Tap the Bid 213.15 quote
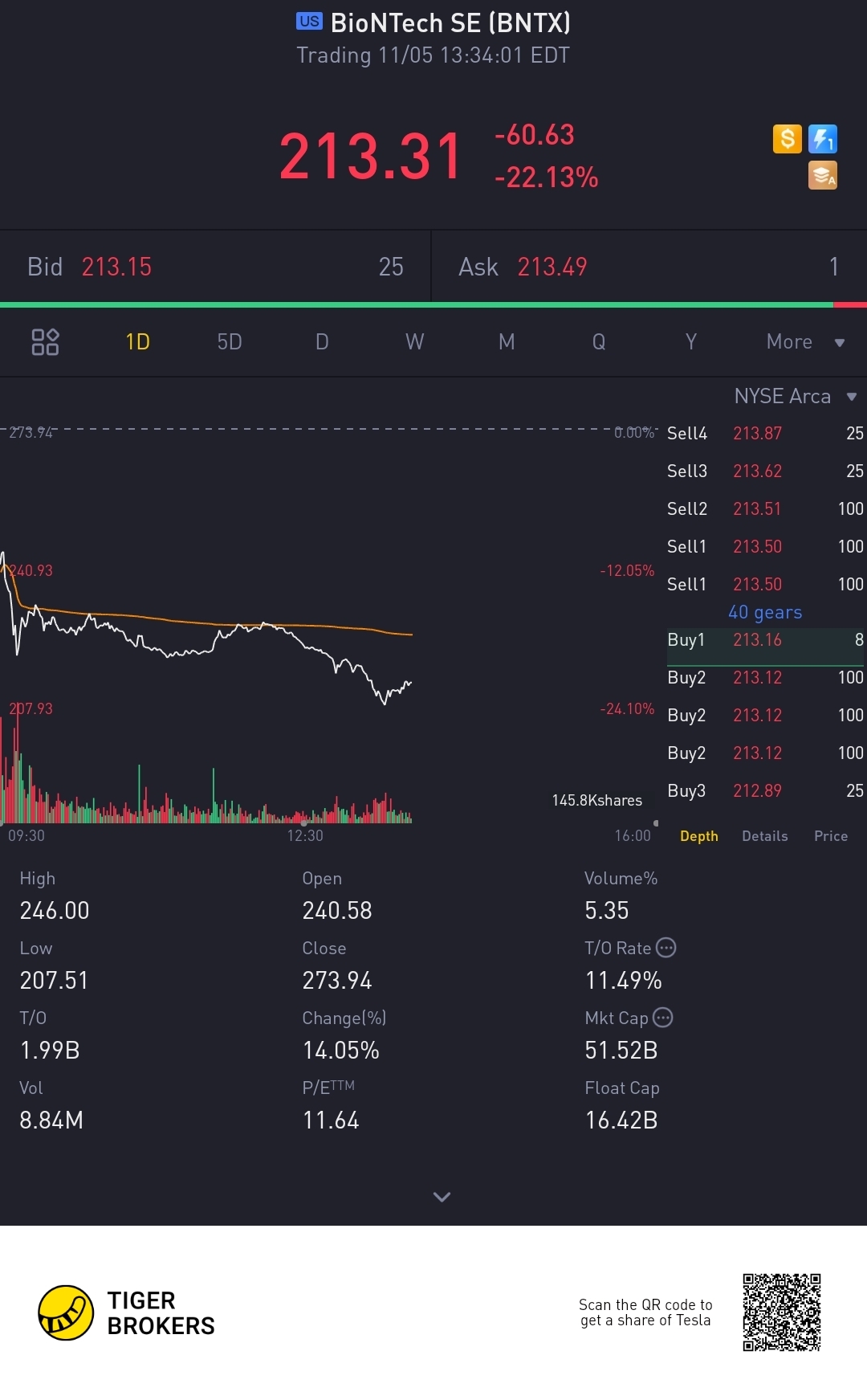The height and width of the screenshot is (1400, 867). click(215, 267)
